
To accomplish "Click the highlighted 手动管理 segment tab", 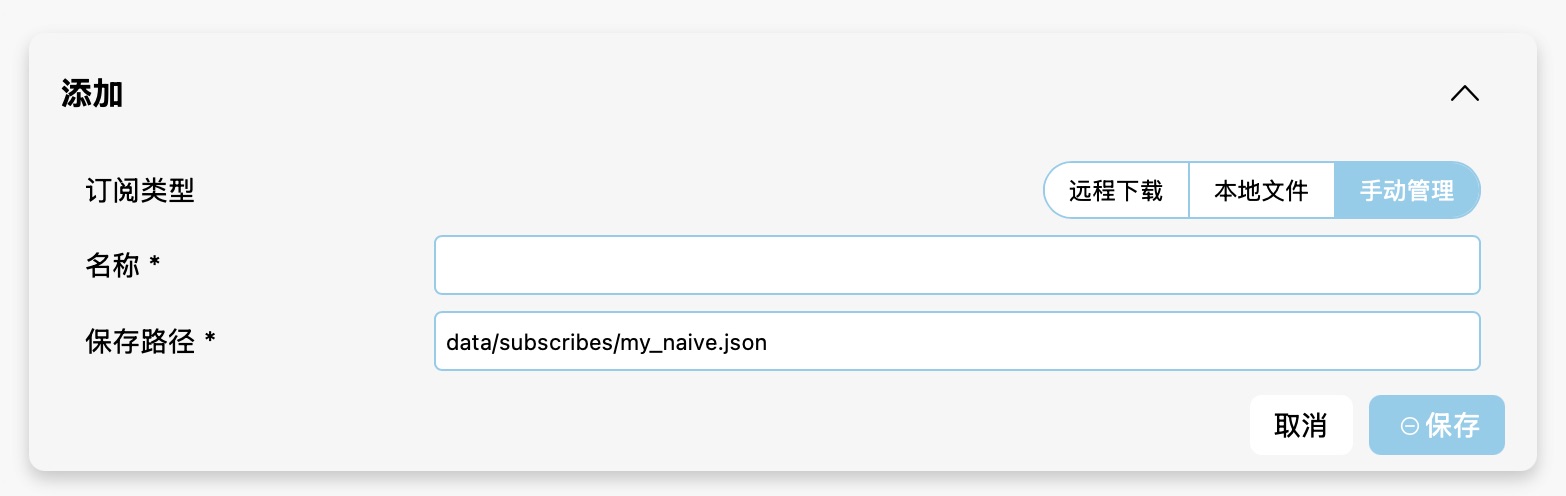I will pyautogui.click(x=1406, y=190).
